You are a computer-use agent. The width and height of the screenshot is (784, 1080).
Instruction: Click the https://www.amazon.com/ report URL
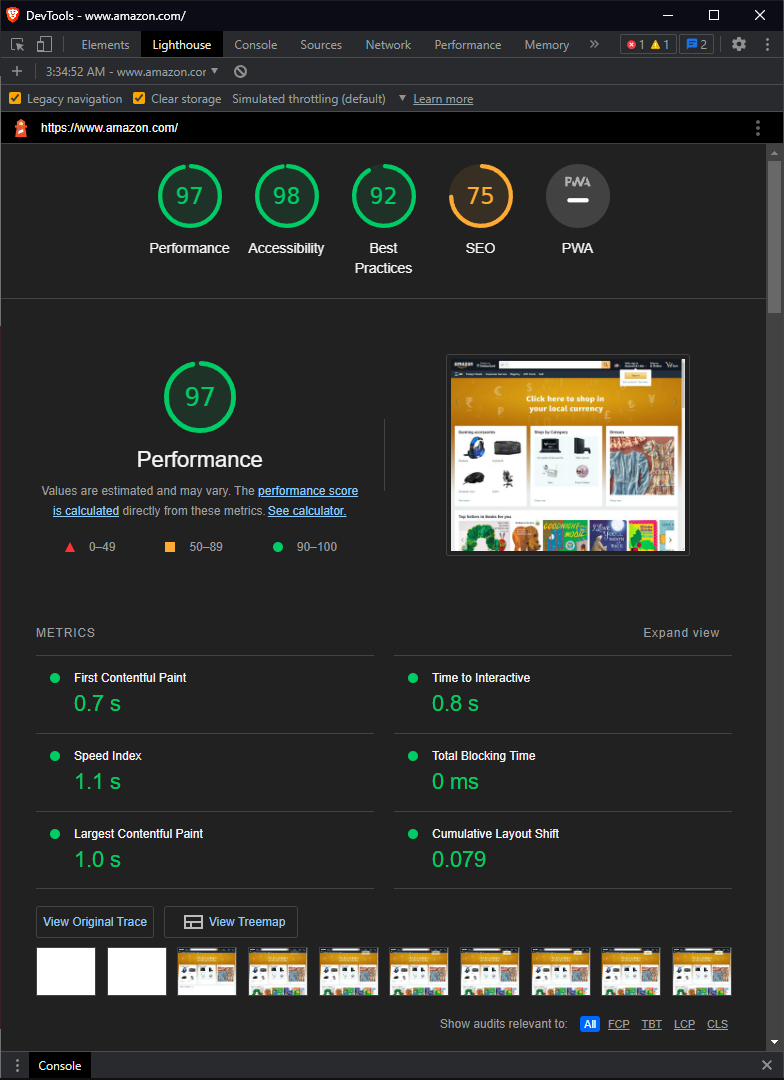click(110, 128)
